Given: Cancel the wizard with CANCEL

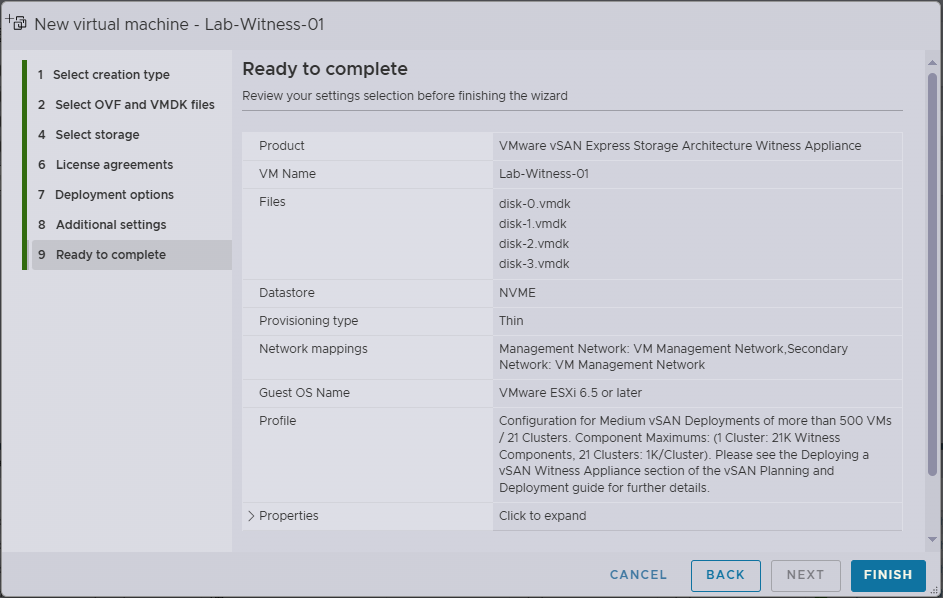Looking at the screenshot, I should (x=638, y=575).
